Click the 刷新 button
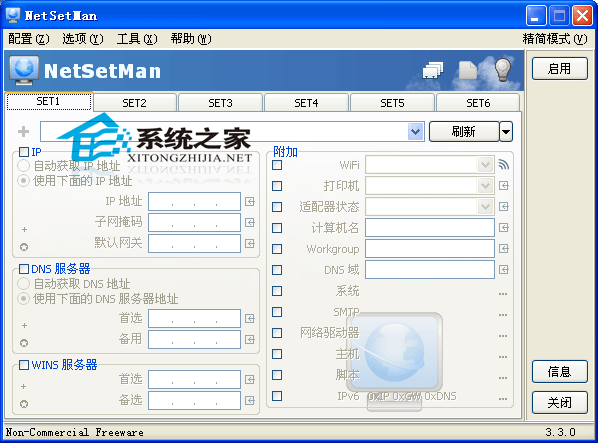The width and height of the screenshot is (598, 443). [464, 132]
